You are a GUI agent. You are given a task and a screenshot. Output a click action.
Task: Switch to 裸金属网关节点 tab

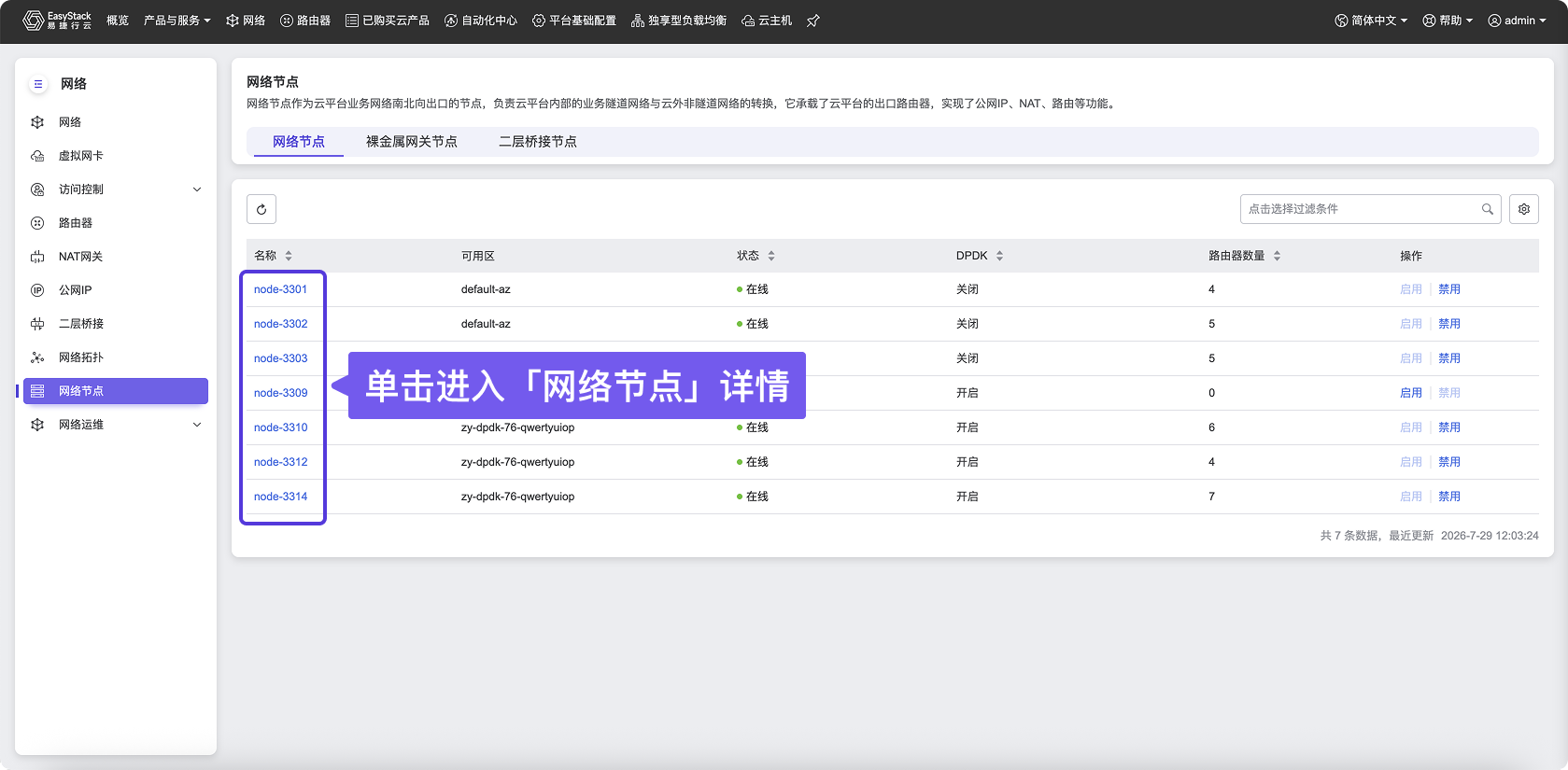[412, 142]
